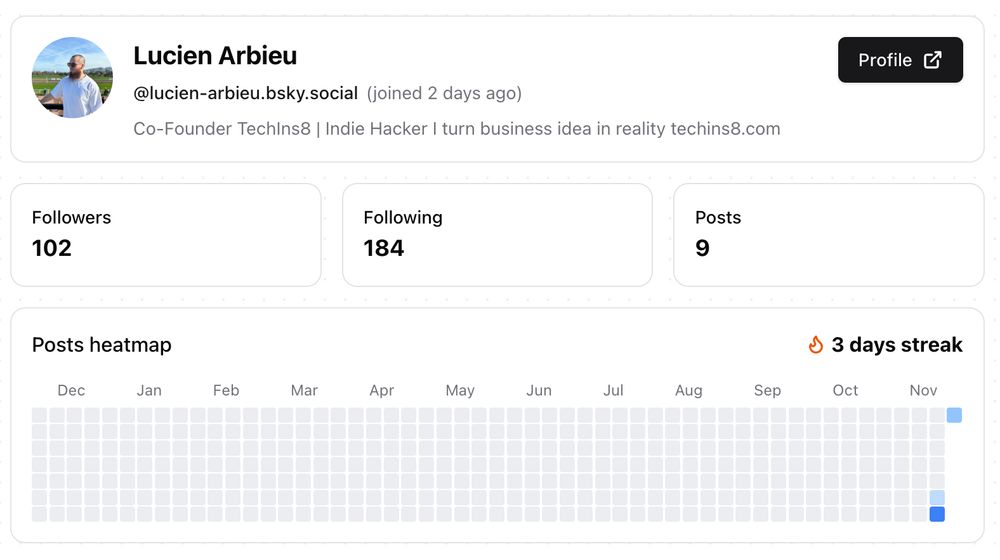1000x560 pixels.
Task: Click the Following count 184
Action: tap(384, 248)
